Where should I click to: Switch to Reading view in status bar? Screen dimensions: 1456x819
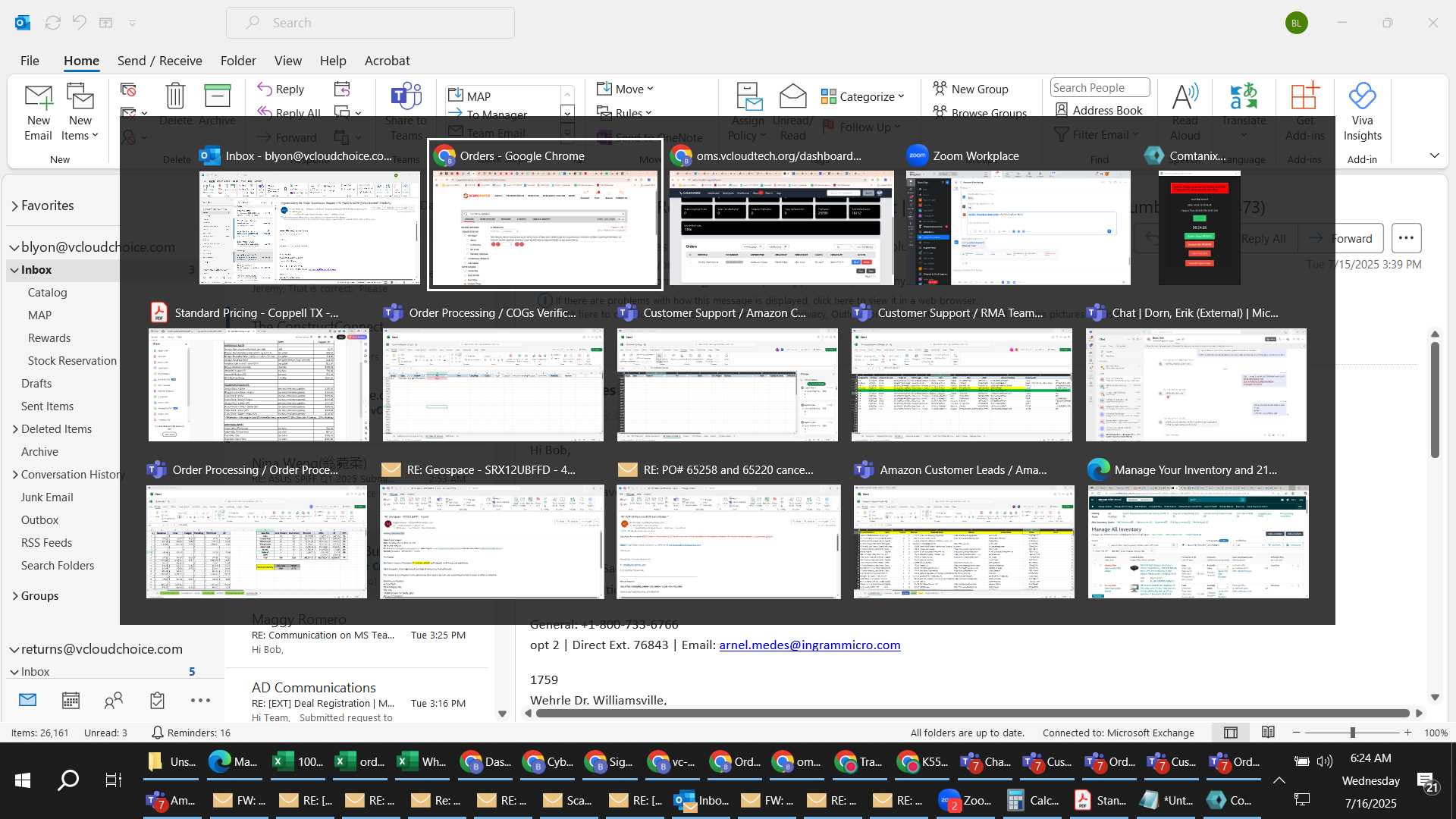[x=1268, y=733]
